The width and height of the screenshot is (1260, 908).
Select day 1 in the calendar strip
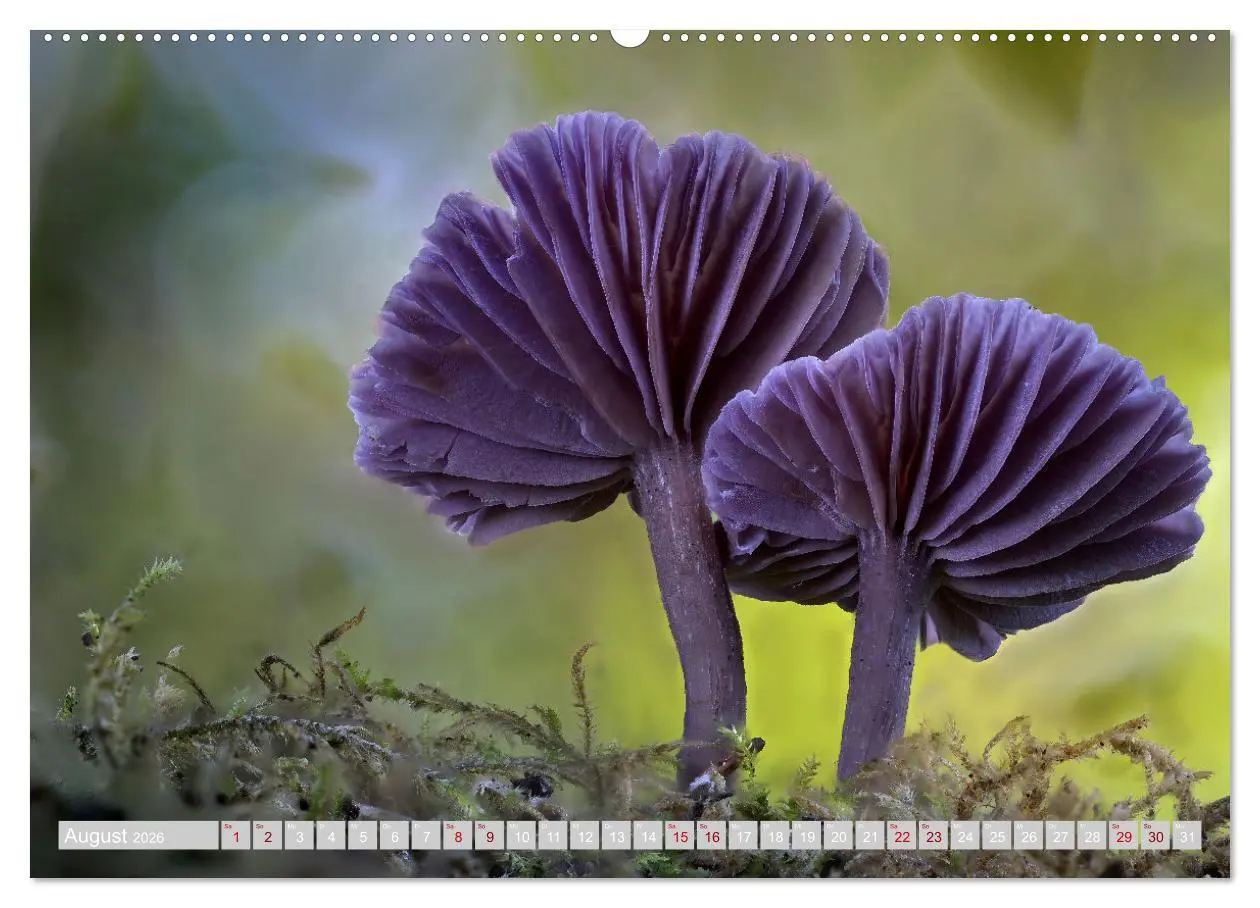coord(235,836)
